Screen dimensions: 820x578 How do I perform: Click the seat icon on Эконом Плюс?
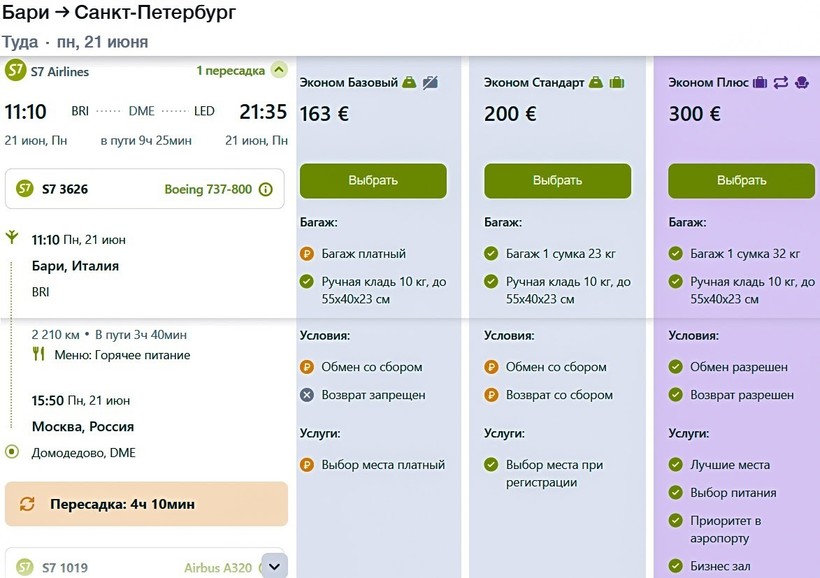click(x=801, y=83)
